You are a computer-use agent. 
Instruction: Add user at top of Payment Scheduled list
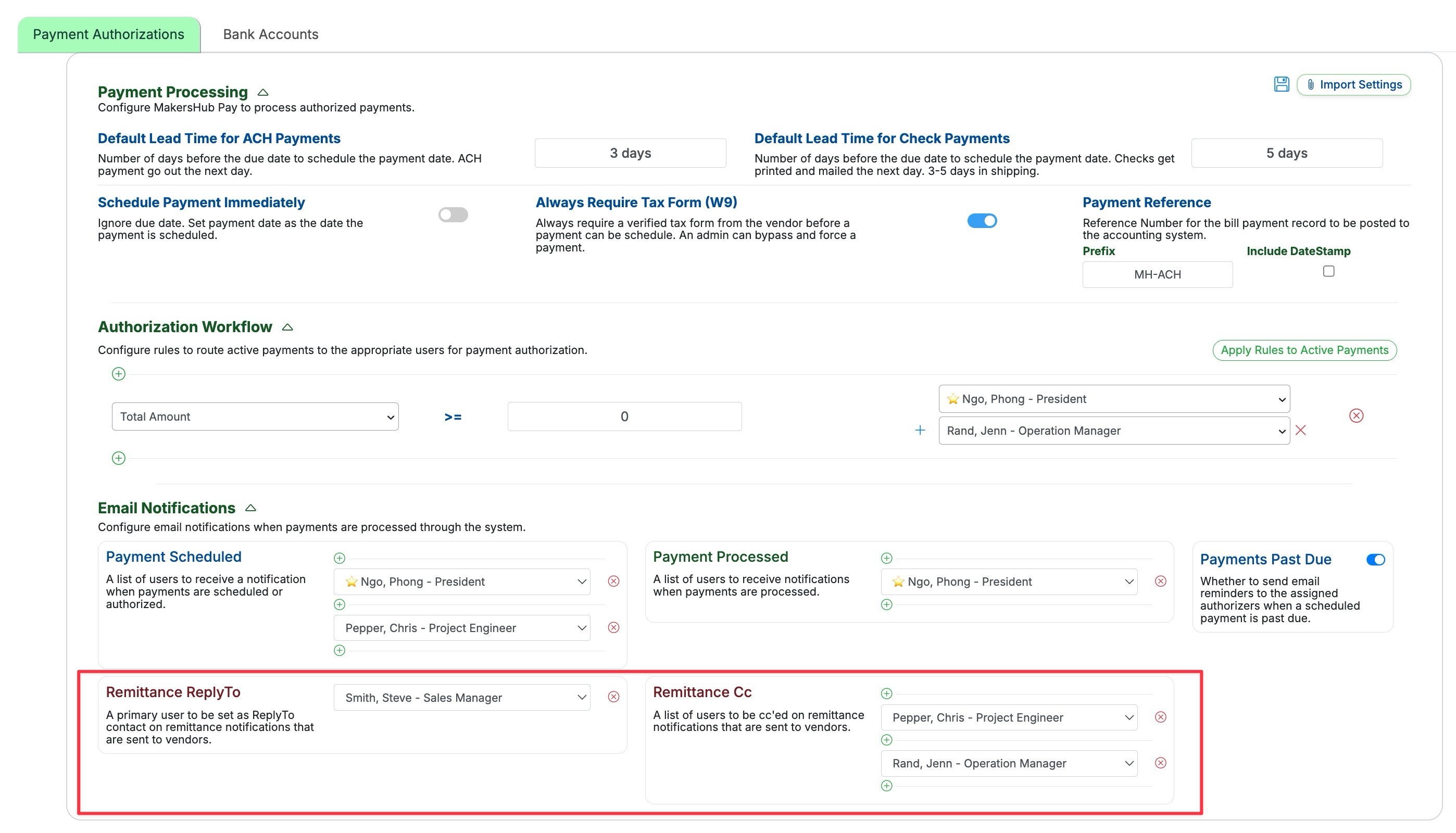click(x=339, y=559)
